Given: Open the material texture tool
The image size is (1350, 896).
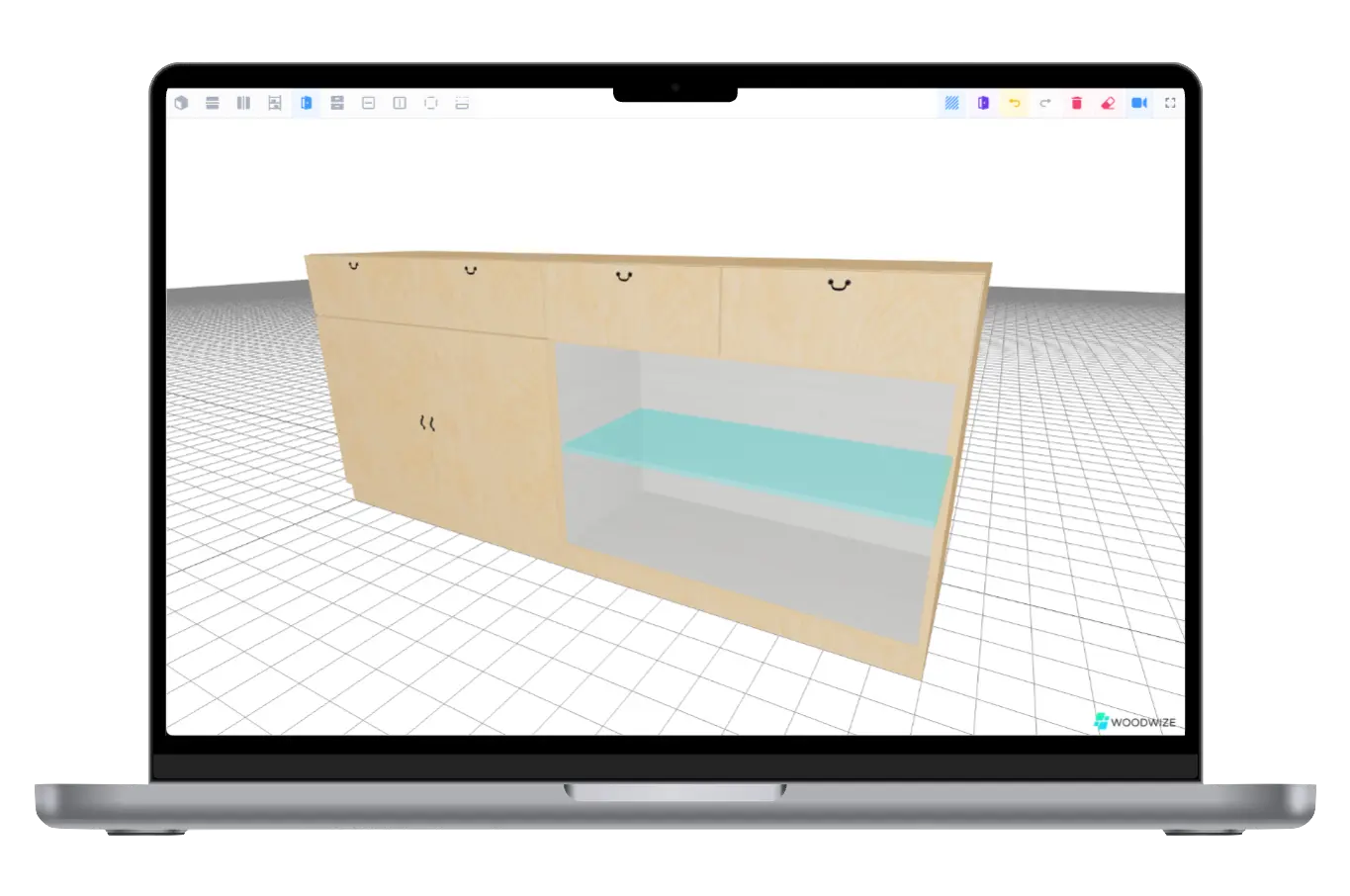Looking at the screenshot, I should (x=950, y=103).
